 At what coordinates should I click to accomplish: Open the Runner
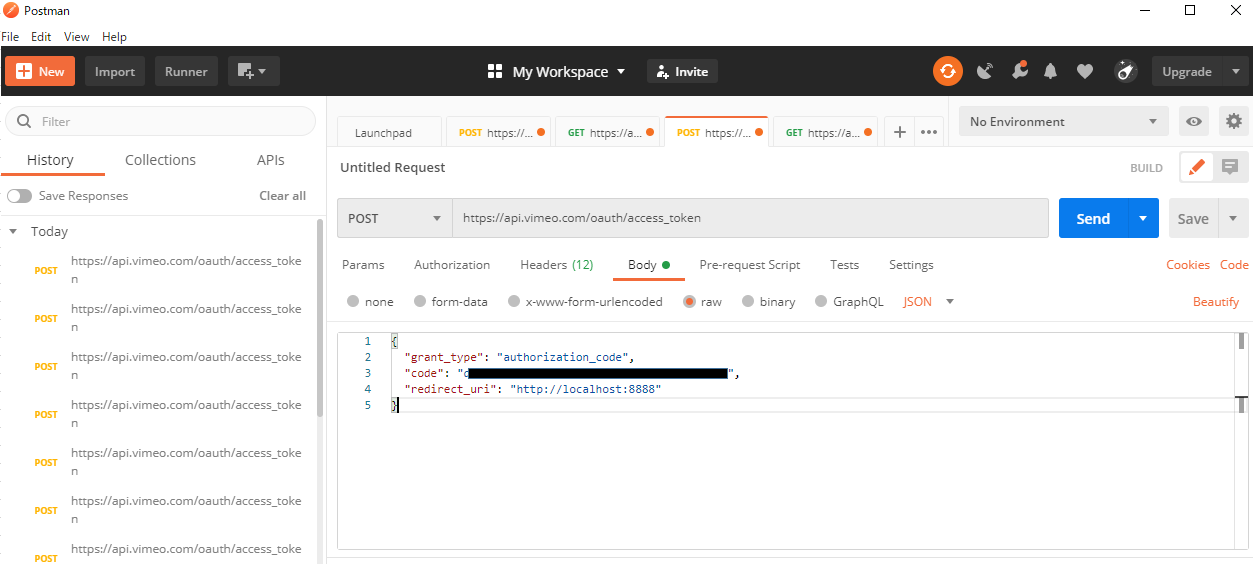[x=186, y=71]
